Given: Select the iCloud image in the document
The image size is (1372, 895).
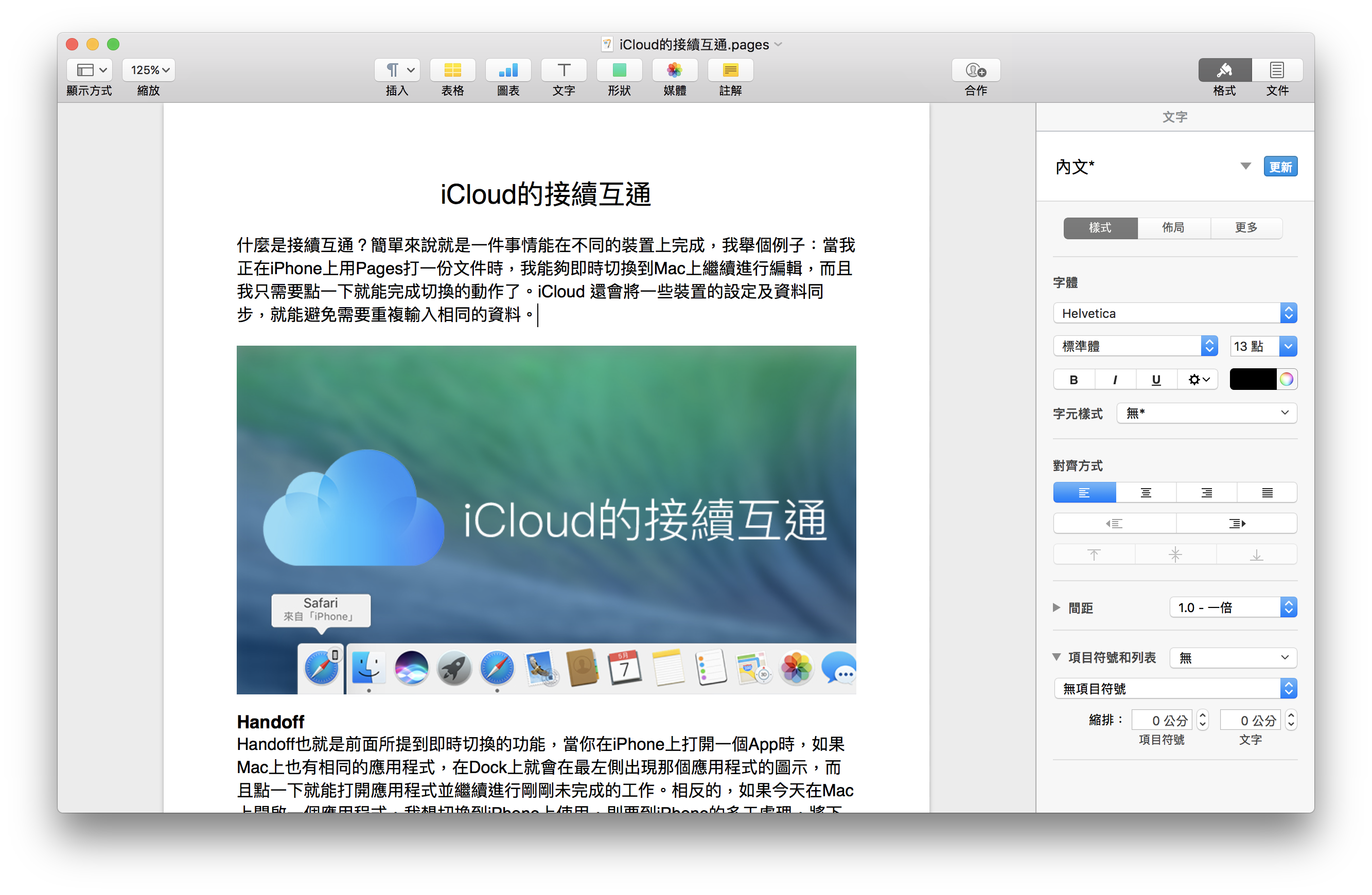Looking at the screenshot, I should (x=546, y=520).
